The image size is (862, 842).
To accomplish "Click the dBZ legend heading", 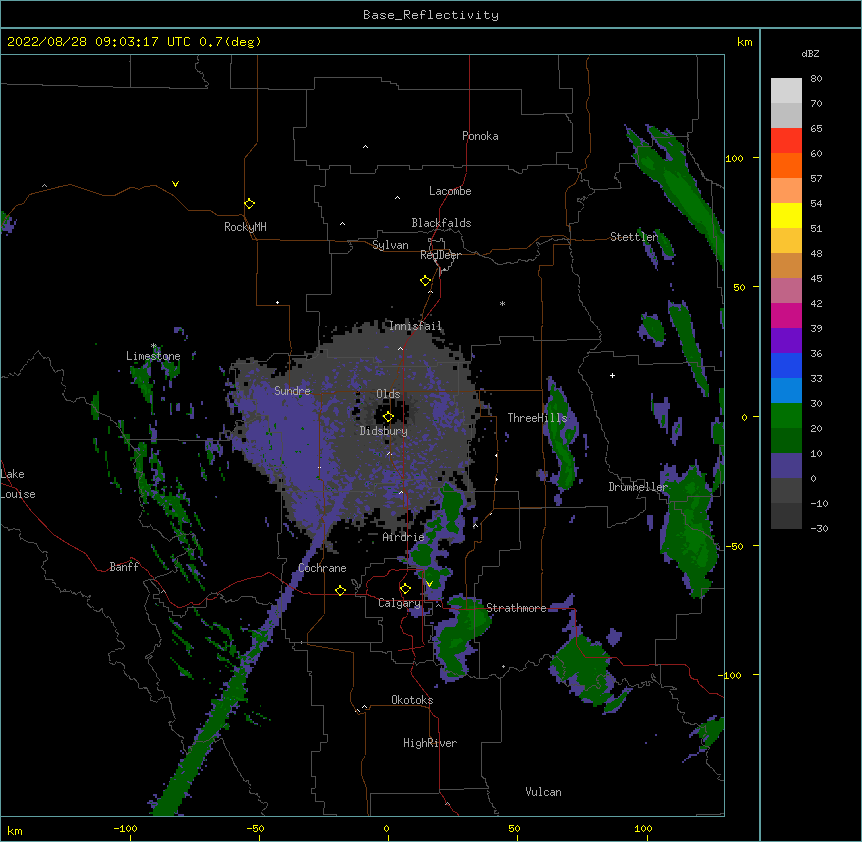I will pyautogui.click(x=810, y=54).
